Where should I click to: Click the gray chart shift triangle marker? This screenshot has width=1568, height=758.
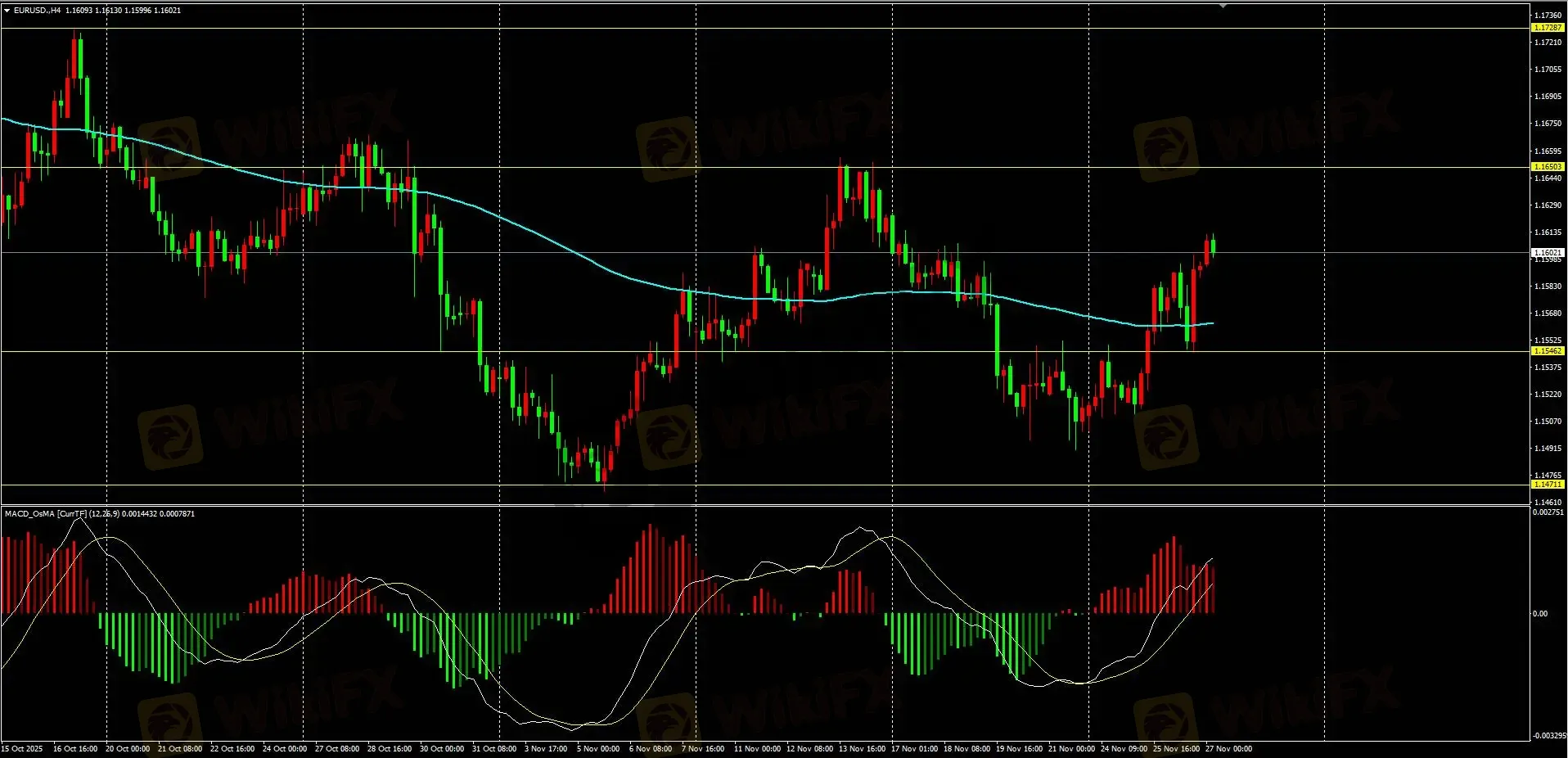1223,6
